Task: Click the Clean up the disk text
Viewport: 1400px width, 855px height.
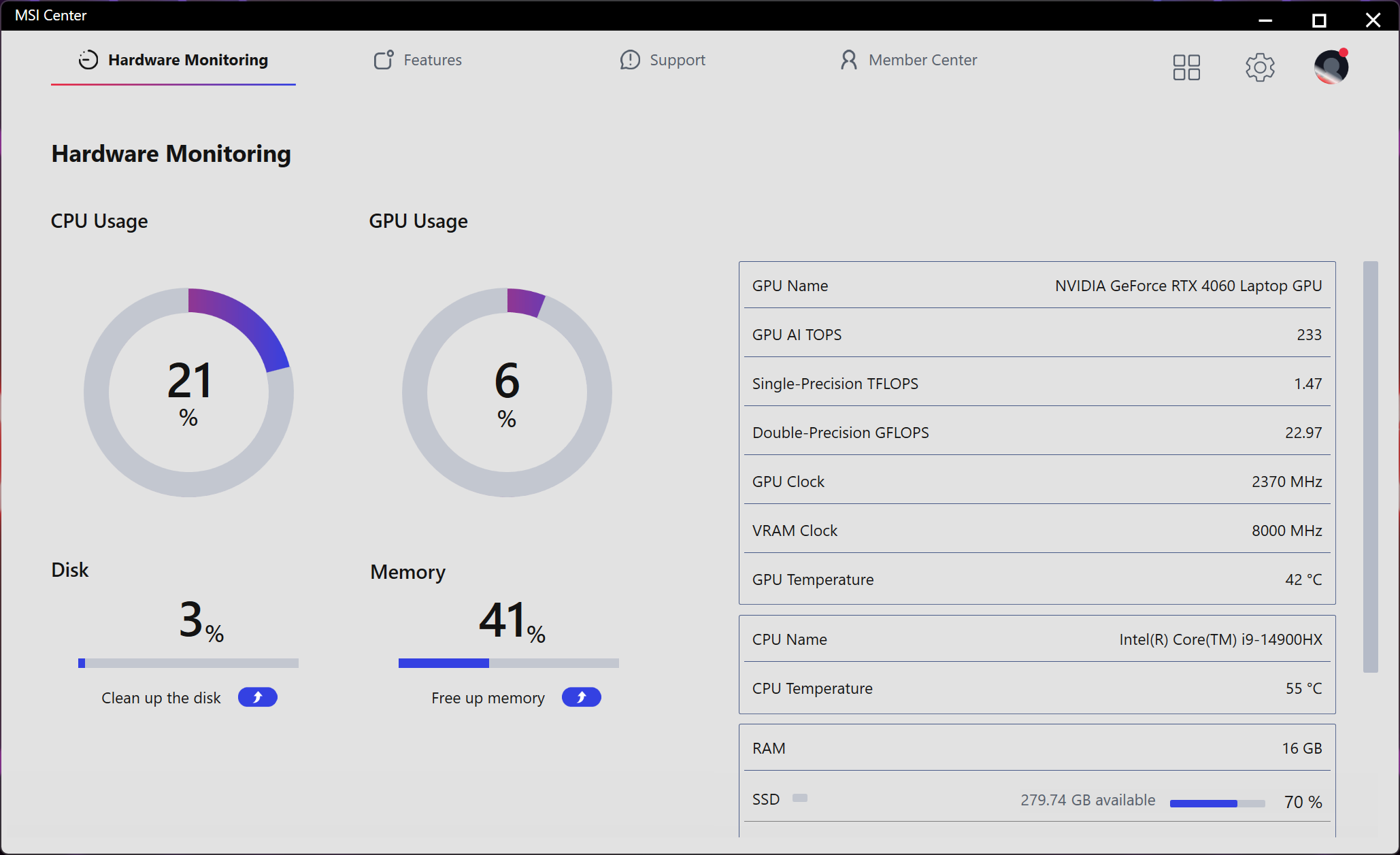Action: (x=161, y=698)
